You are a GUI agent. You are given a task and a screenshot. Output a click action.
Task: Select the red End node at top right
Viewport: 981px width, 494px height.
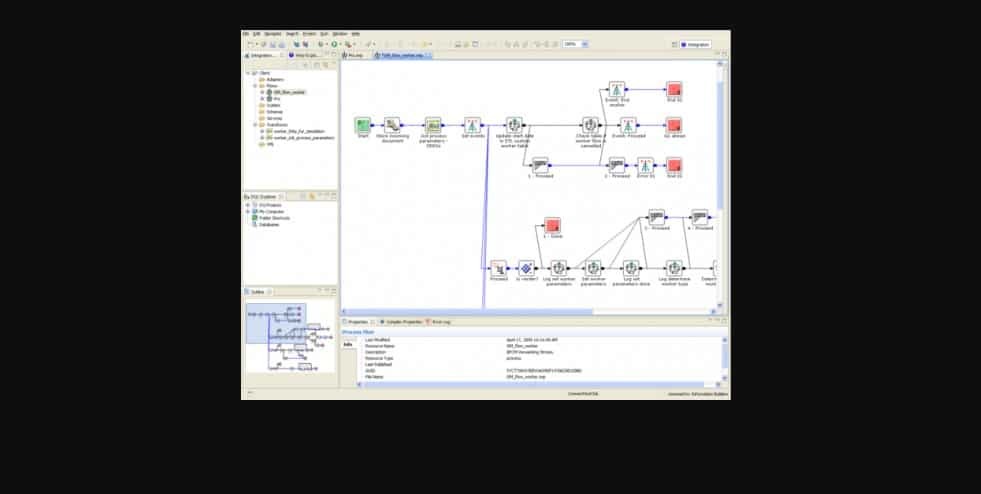point(674,90)
